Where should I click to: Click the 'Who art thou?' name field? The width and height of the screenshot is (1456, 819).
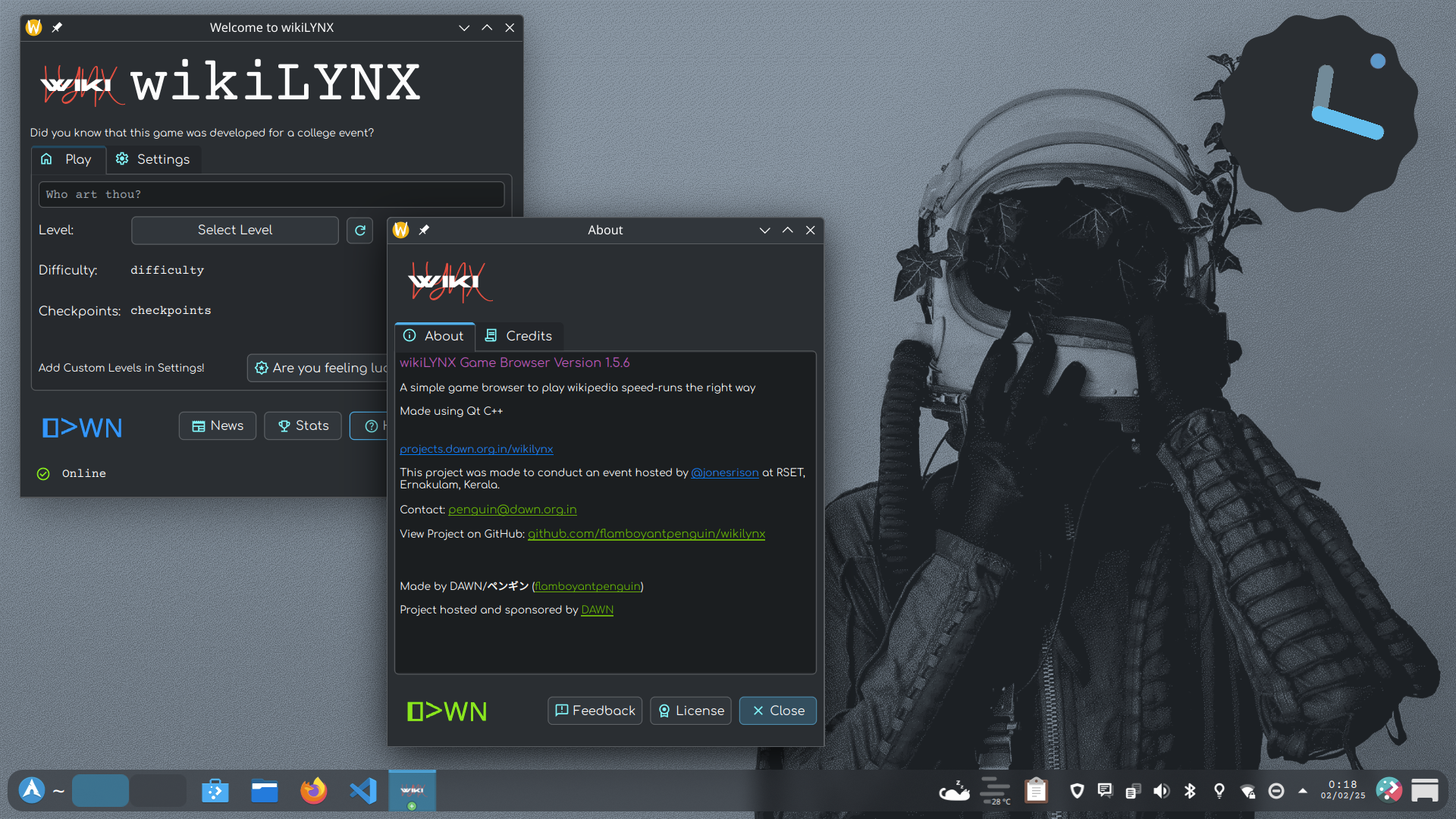click(x=271, y=195)
